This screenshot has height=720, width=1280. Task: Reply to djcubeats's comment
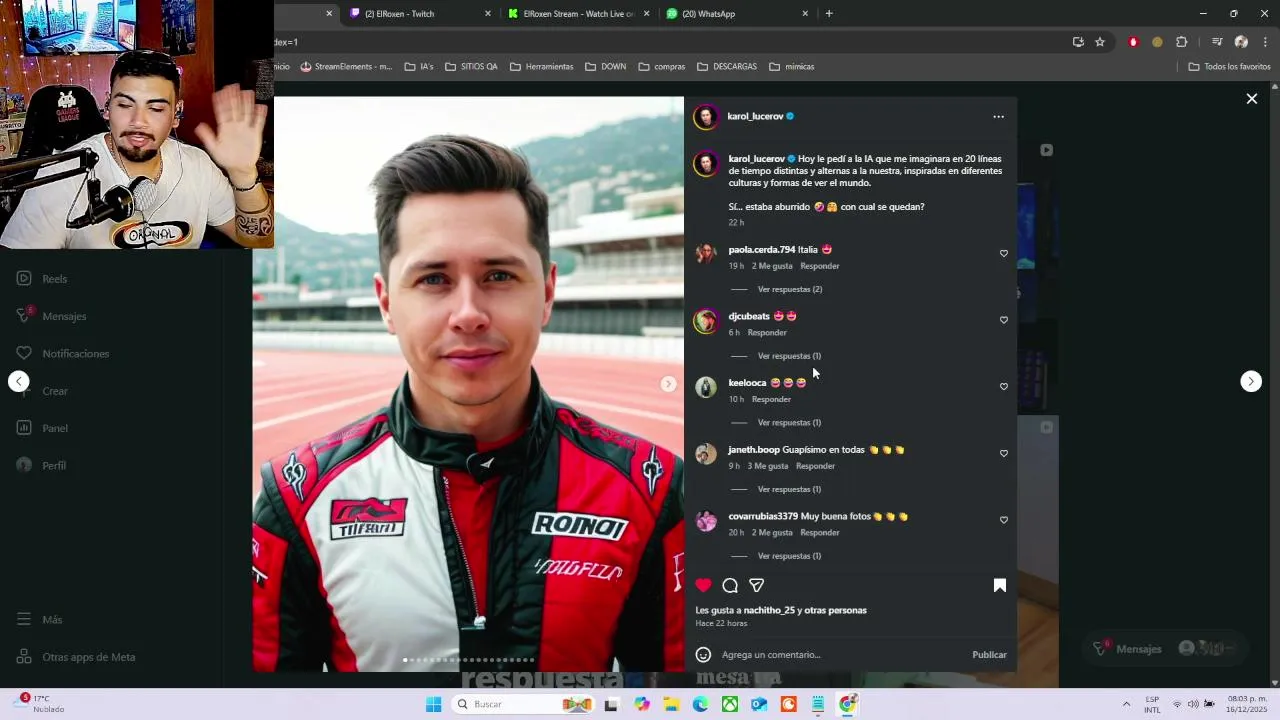click(767, 332)
